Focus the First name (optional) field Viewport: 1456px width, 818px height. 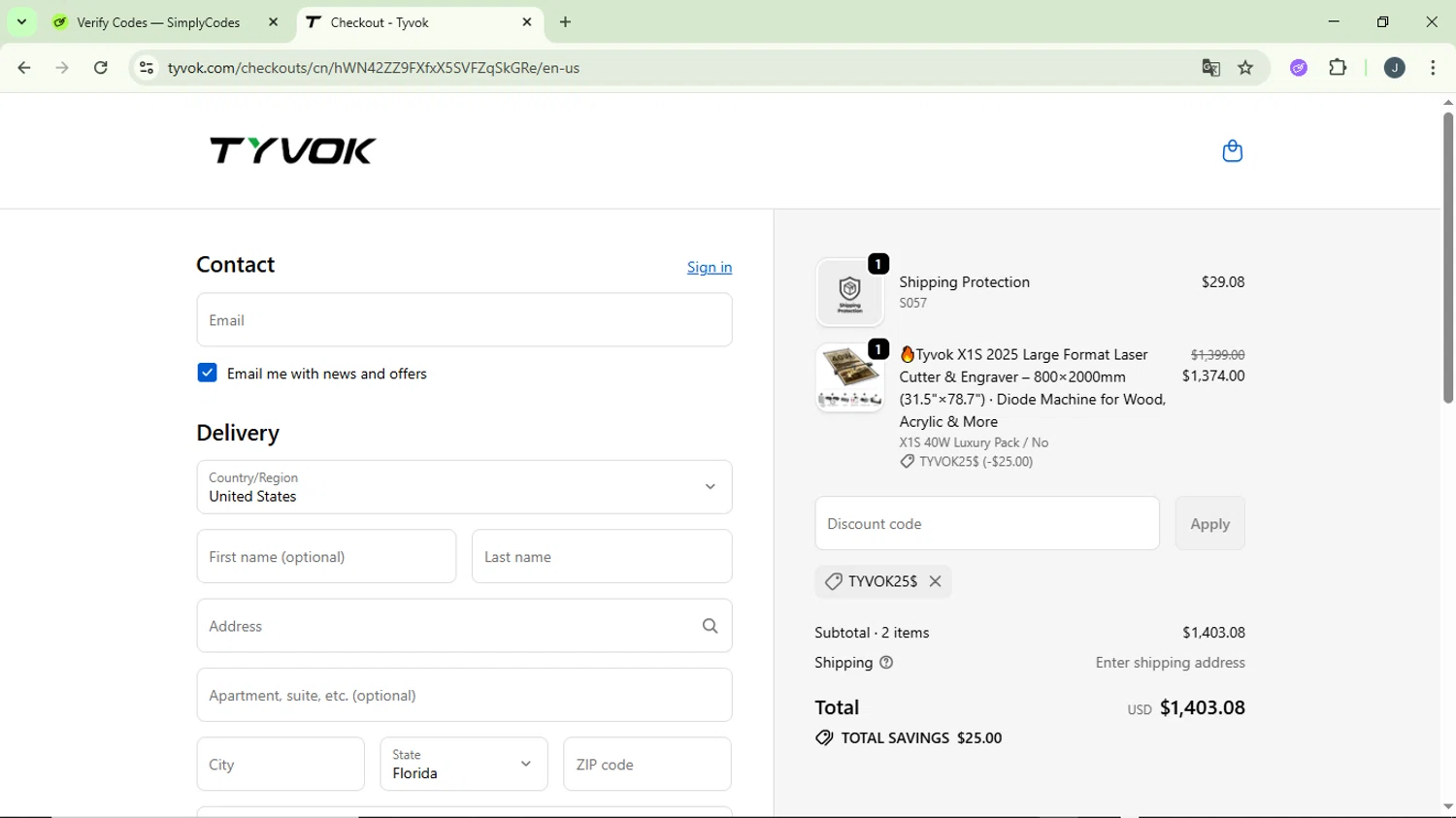(326, 557)
